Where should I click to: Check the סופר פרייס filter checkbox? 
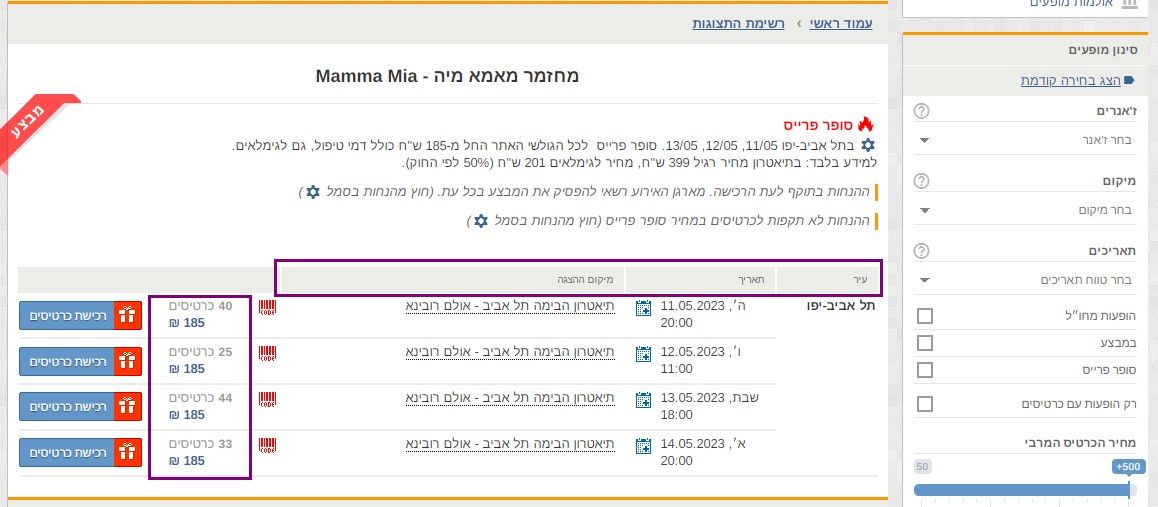click(x=925, y=370)
